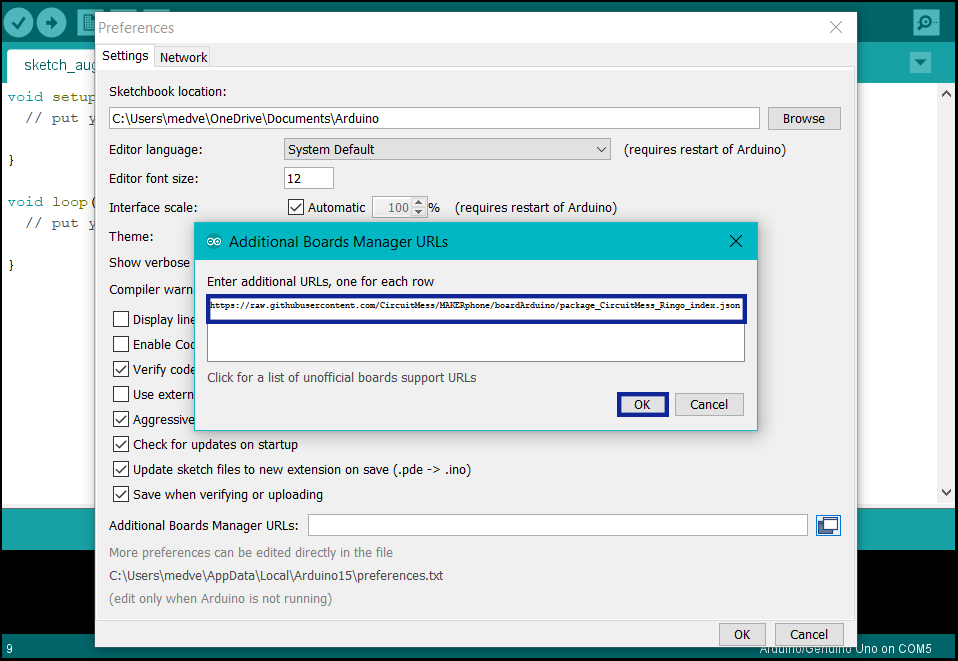Click Cancel in Additional Boards Manager URLs dialog
Viewport: 958px width, 661px height.
click(x=709, y=404)
